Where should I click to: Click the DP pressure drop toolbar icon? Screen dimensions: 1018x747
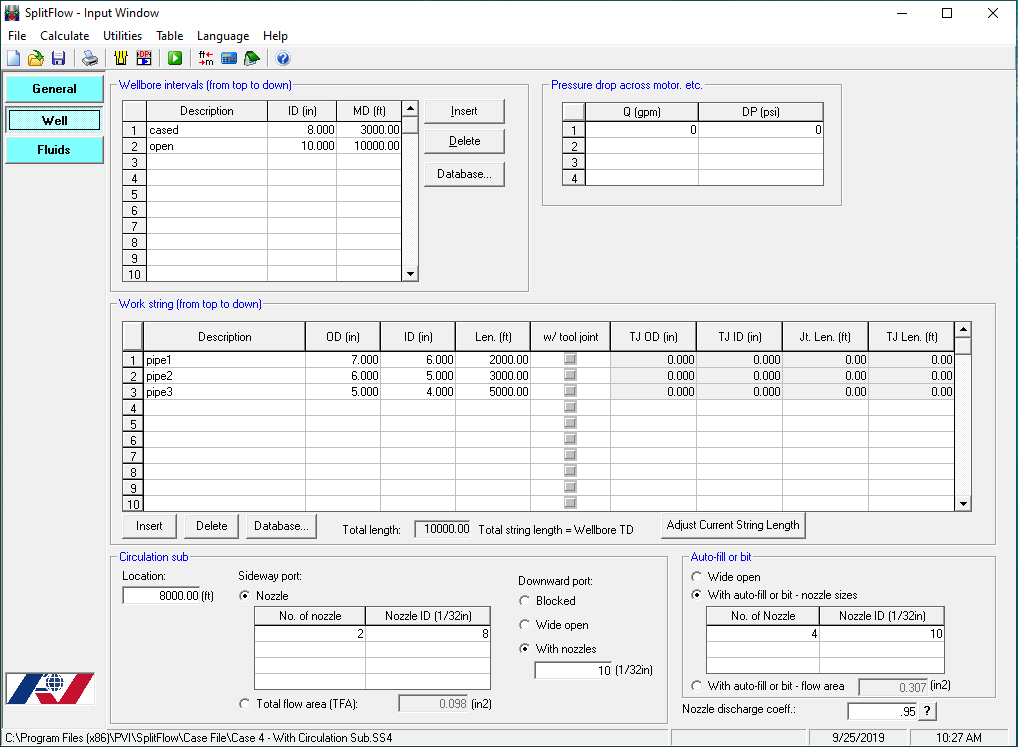point(143,58)
